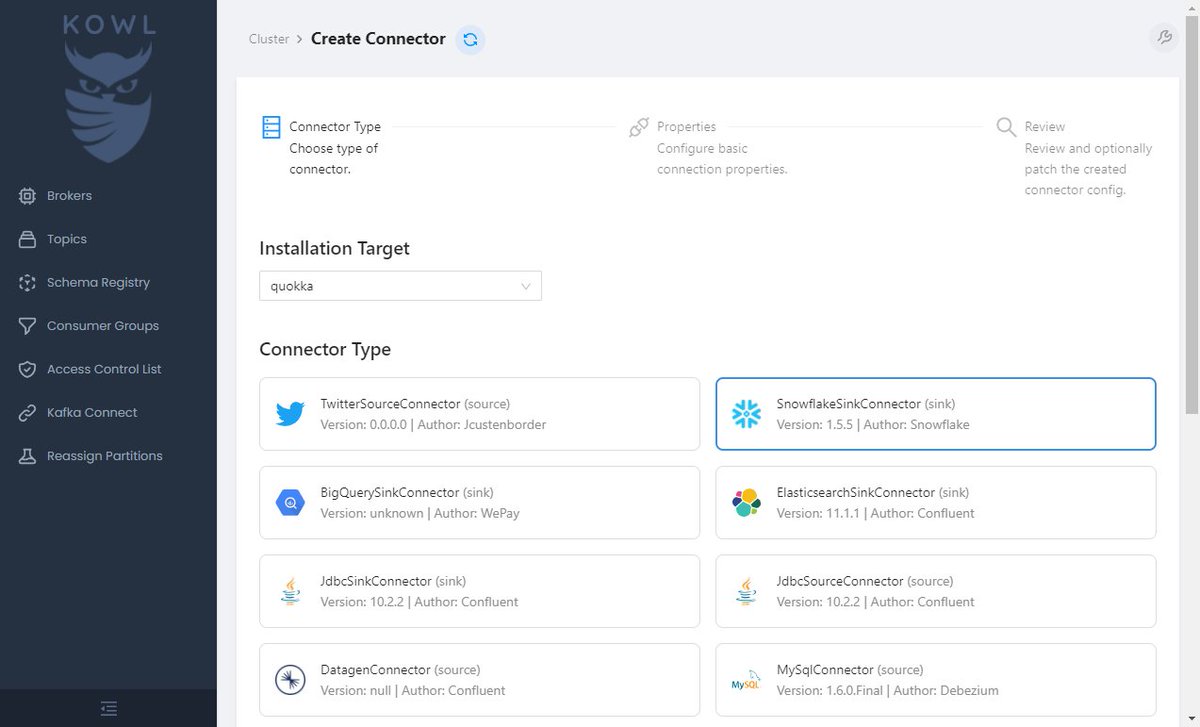Click the Java logo on JdbcSinkConnector
This screenshot has height=727, width=1200.
[x=290, y=591]
